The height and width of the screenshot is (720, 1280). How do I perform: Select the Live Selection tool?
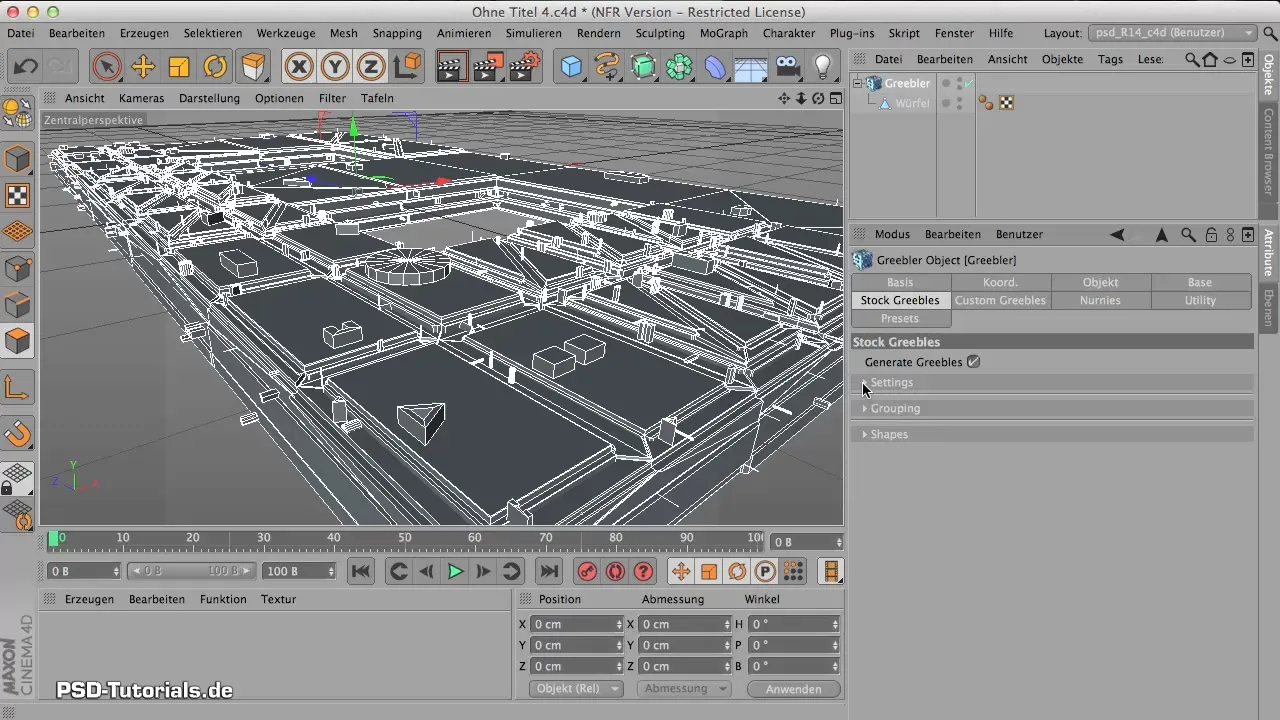107,67
